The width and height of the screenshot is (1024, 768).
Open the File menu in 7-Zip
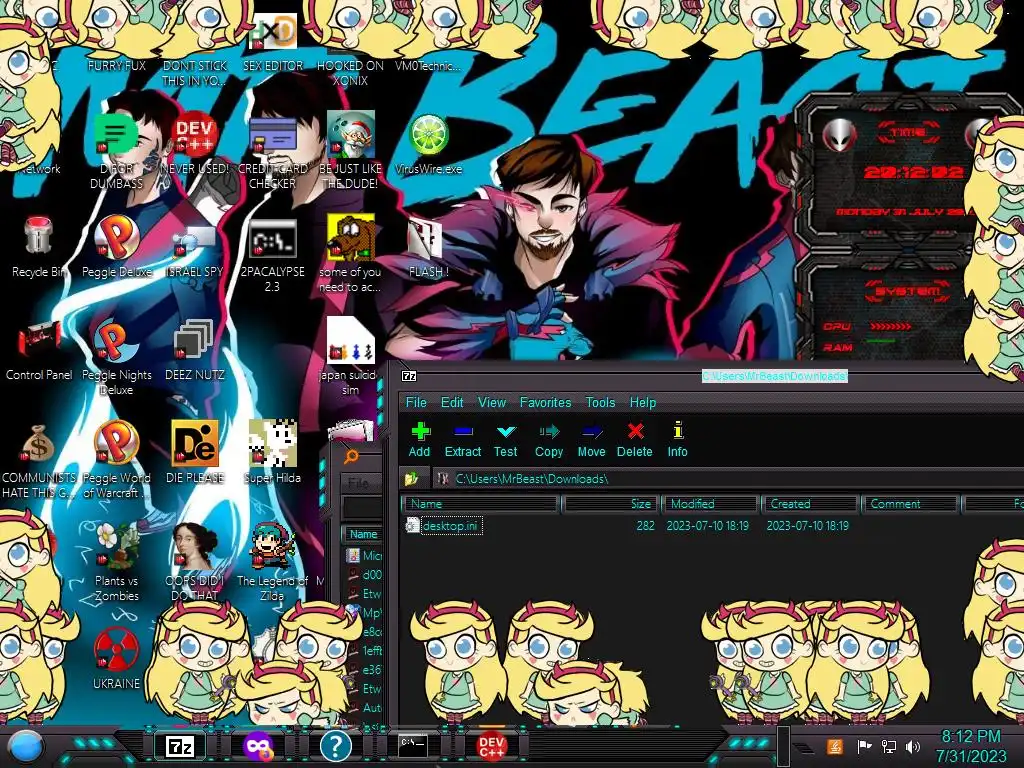tap(416, 402)
